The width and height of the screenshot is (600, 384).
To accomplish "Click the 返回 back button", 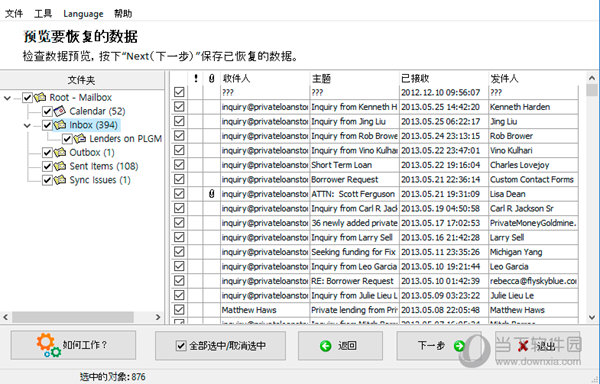I will coord(340,346).
